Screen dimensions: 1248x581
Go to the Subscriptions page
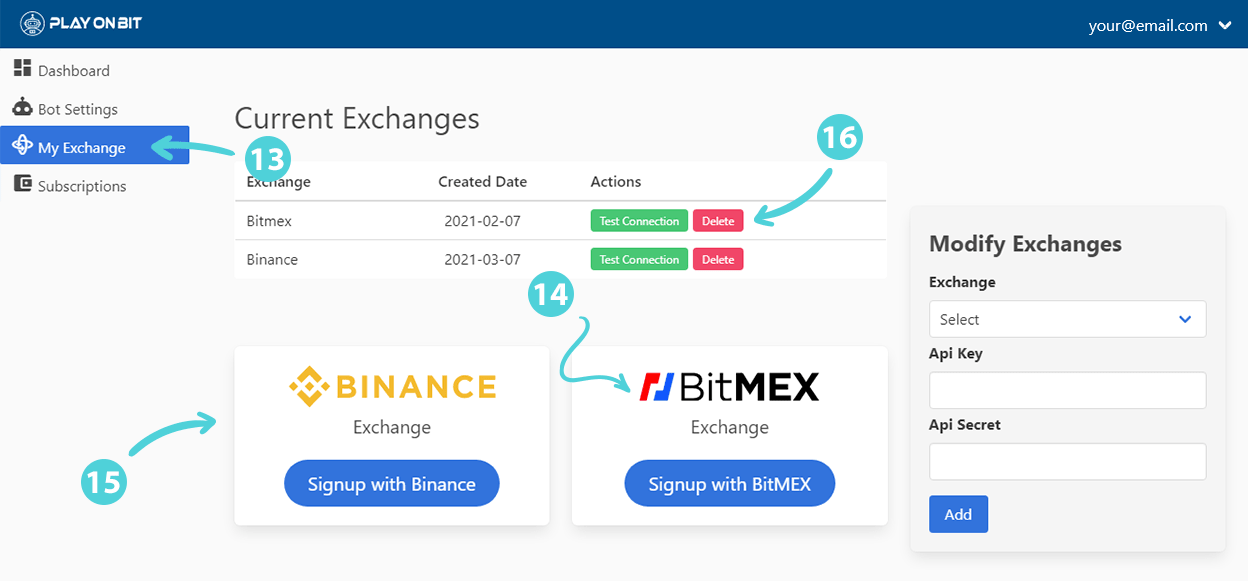(x=82, y=186)
